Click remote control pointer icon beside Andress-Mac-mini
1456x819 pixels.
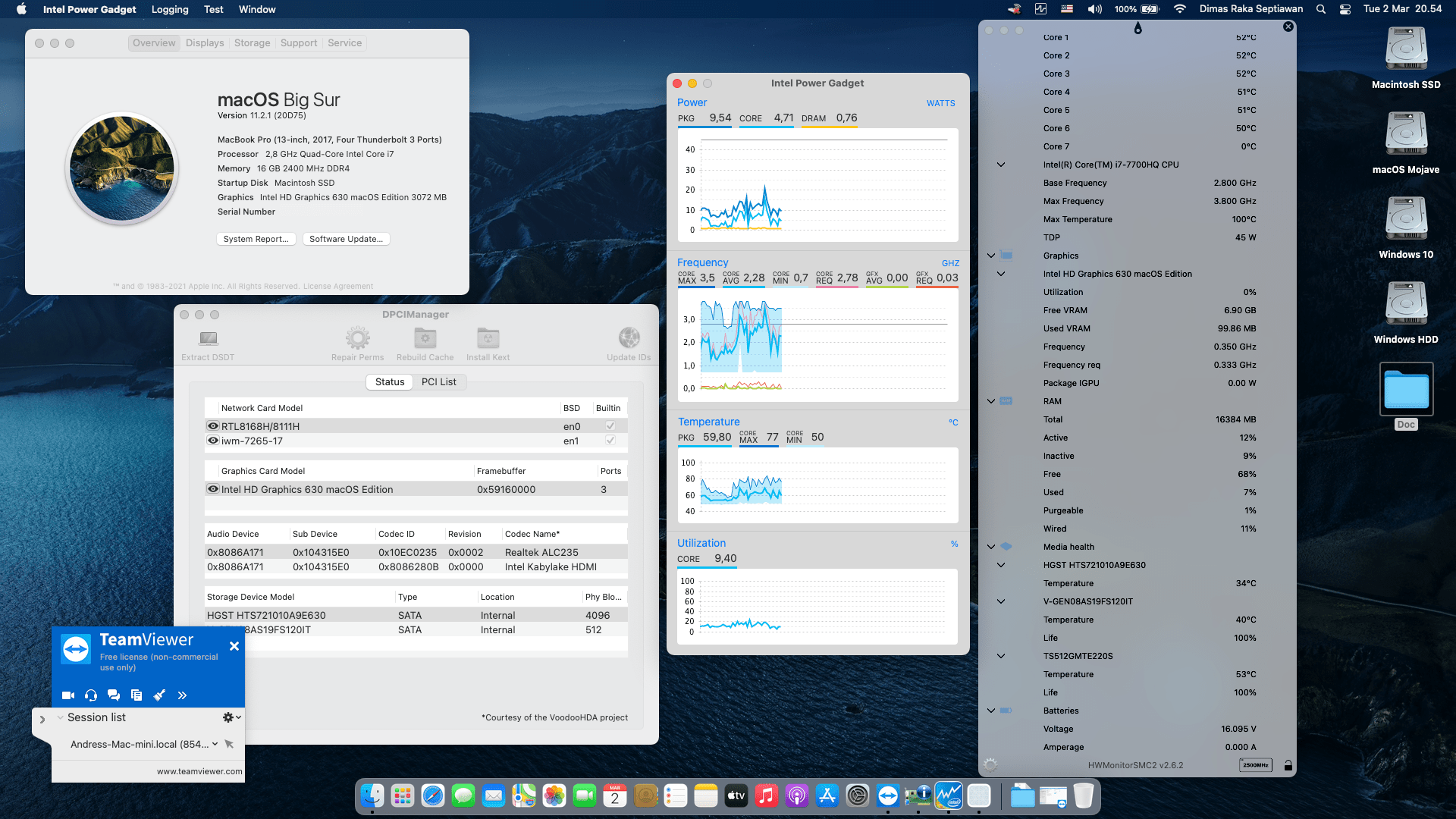(x=229, y=744)
